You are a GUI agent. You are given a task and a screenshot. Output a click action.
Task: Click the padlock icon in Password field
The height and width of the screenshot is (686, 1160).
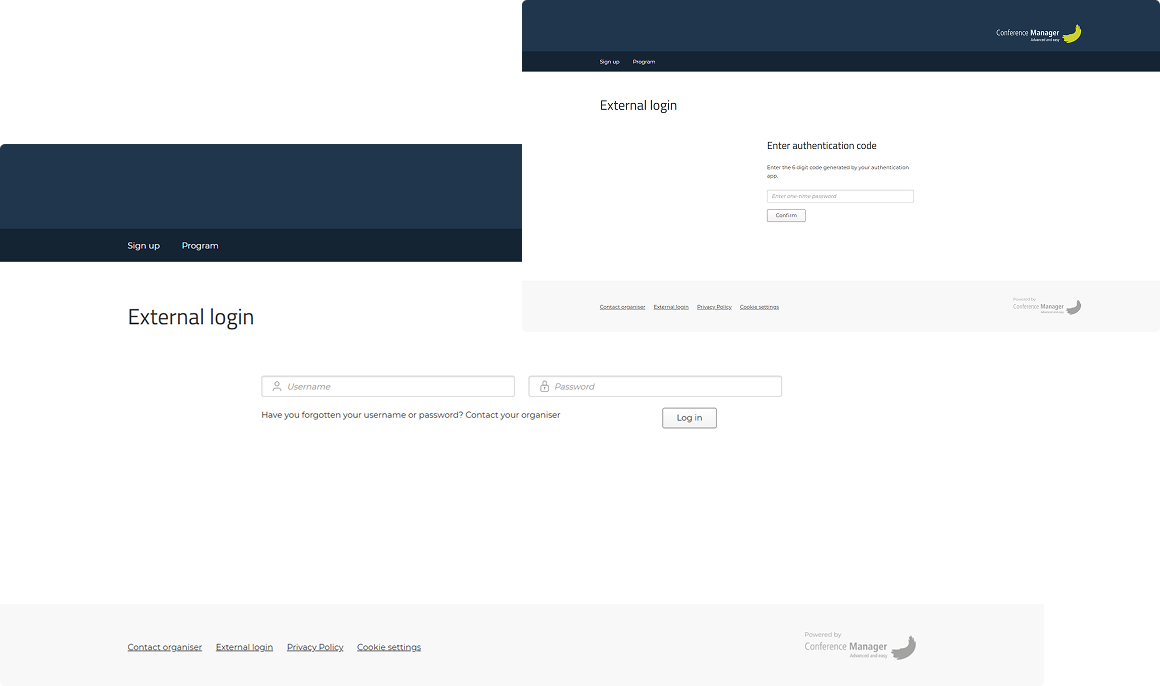(544, 386)
